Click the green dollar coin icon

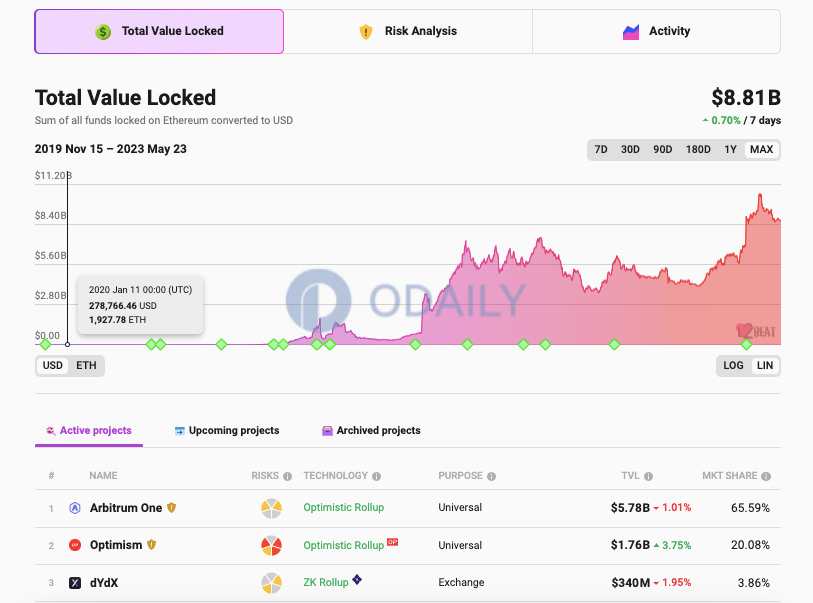pos(103,32)
